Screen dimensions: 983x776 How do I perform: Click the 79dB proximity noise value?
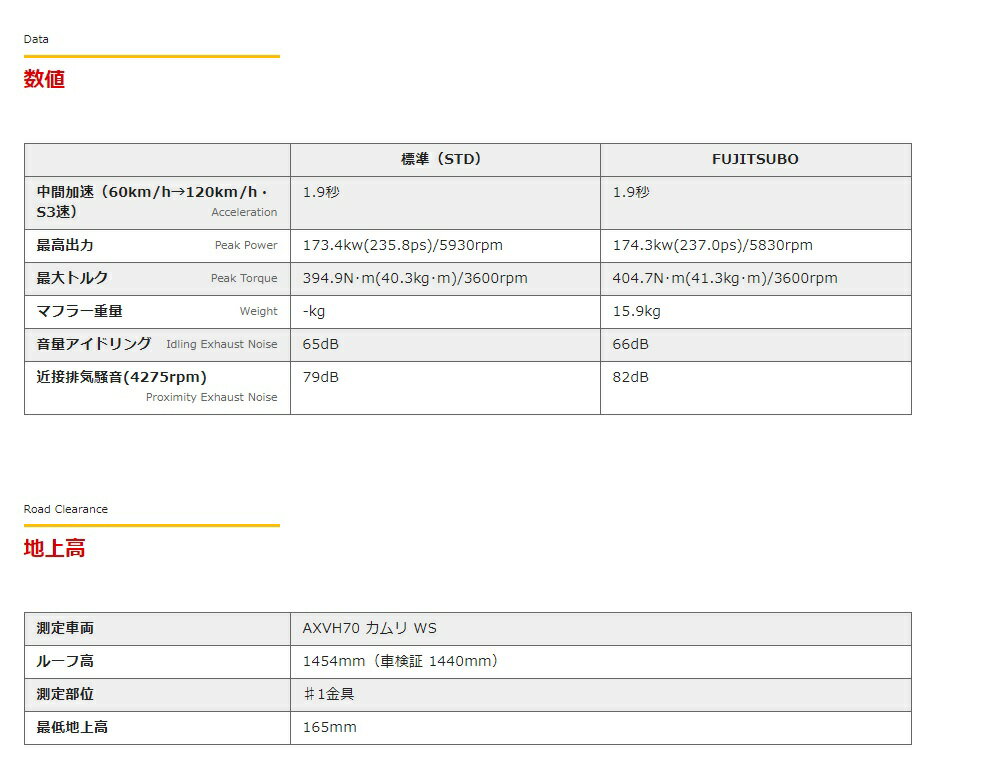click(320, 377)
